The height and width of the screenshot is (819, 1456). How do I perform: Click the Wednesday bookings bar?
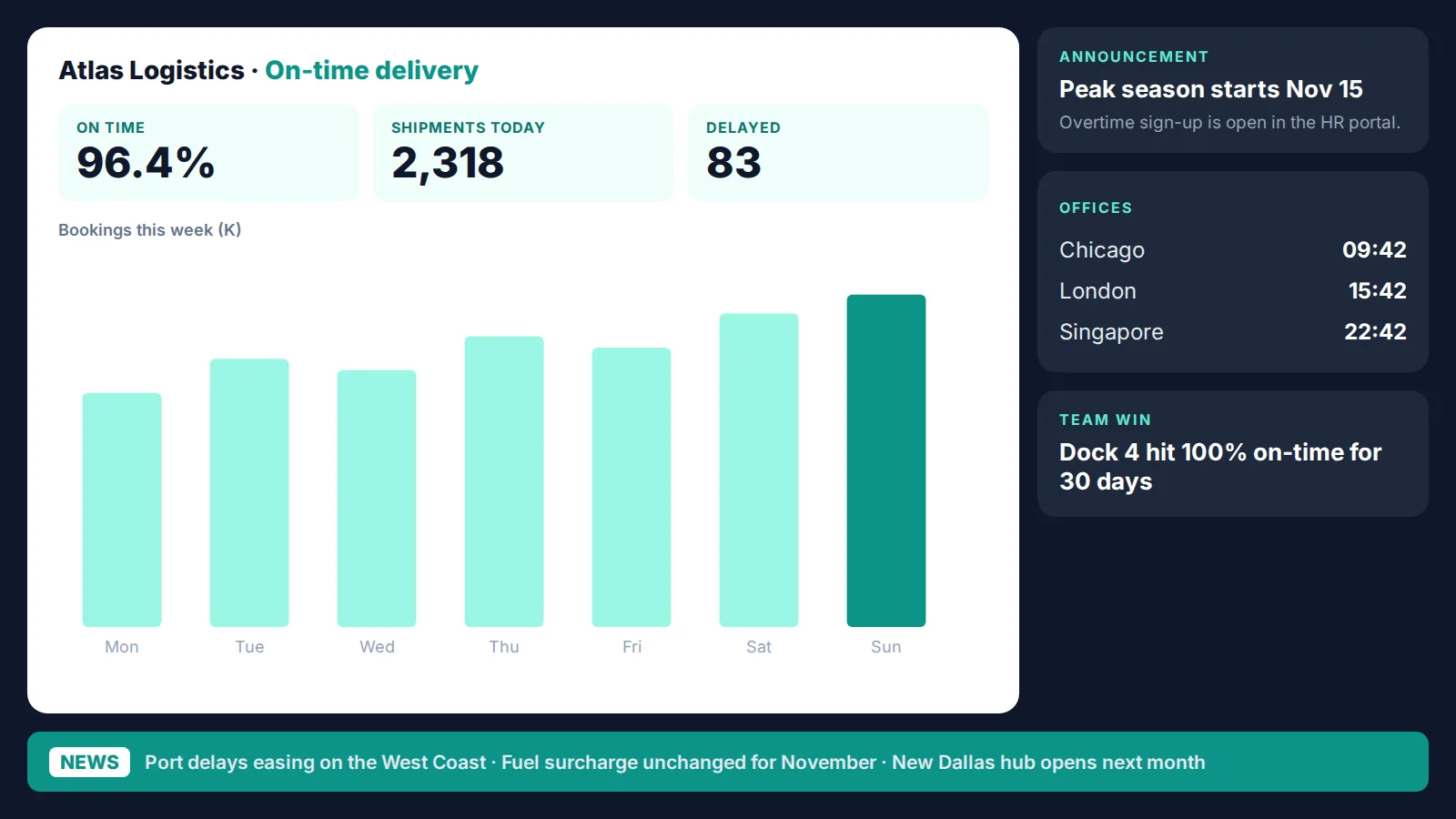click(x=377, y=499)
